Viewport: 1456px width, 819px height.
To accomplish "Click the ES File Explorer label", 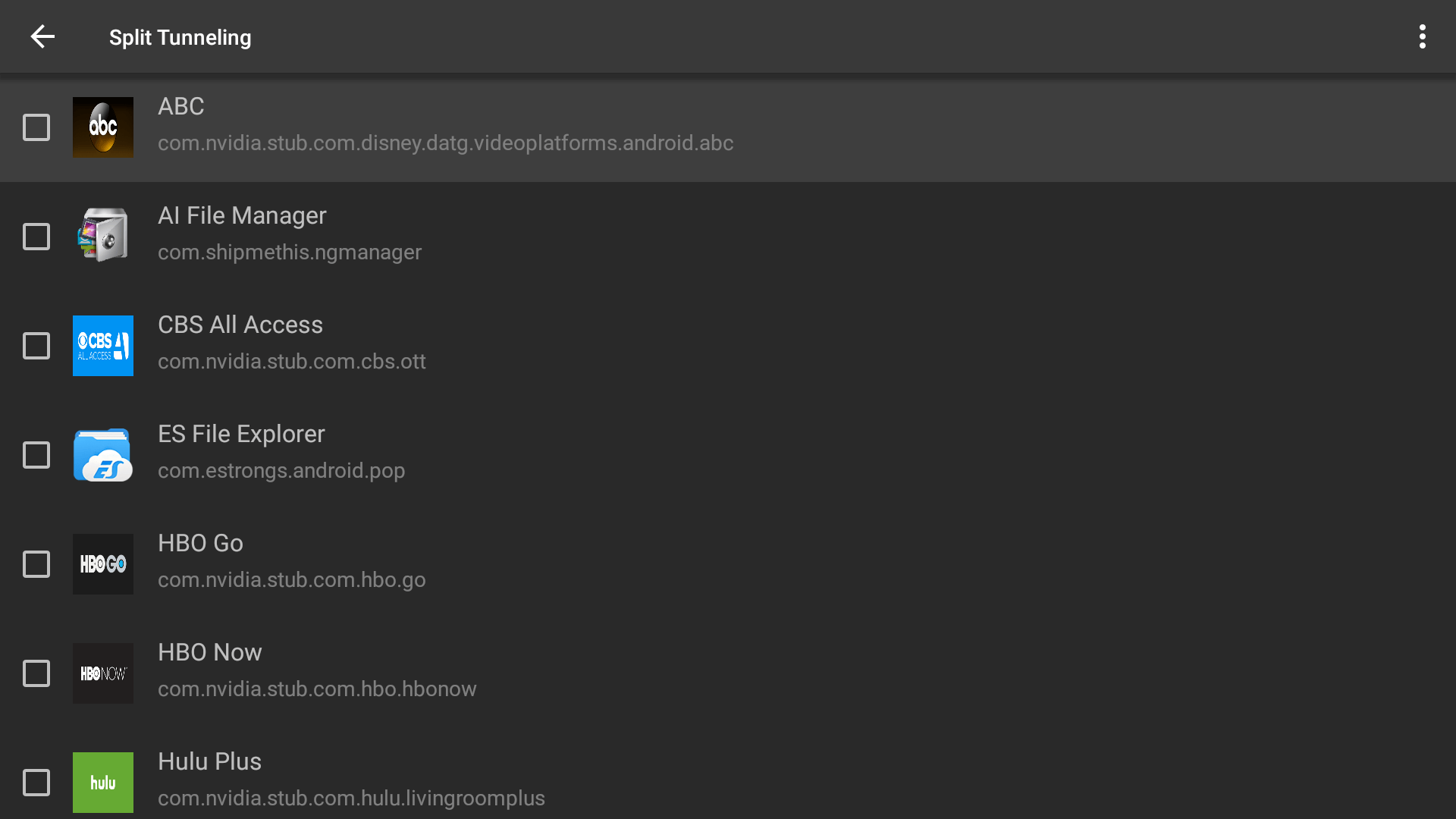I will [x=241, y=434].
